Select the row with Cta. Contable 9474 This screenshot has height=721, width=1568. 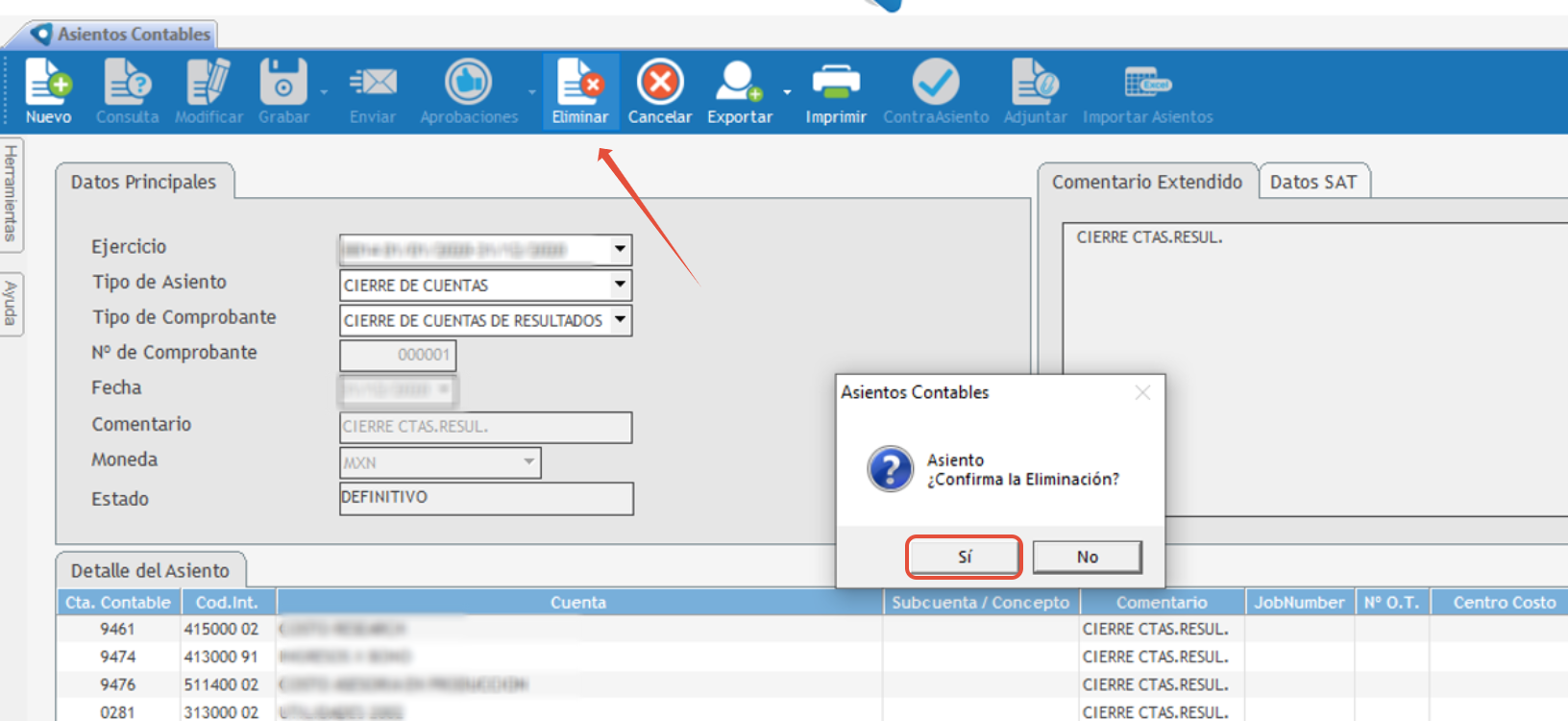click(x=812, y=657)
